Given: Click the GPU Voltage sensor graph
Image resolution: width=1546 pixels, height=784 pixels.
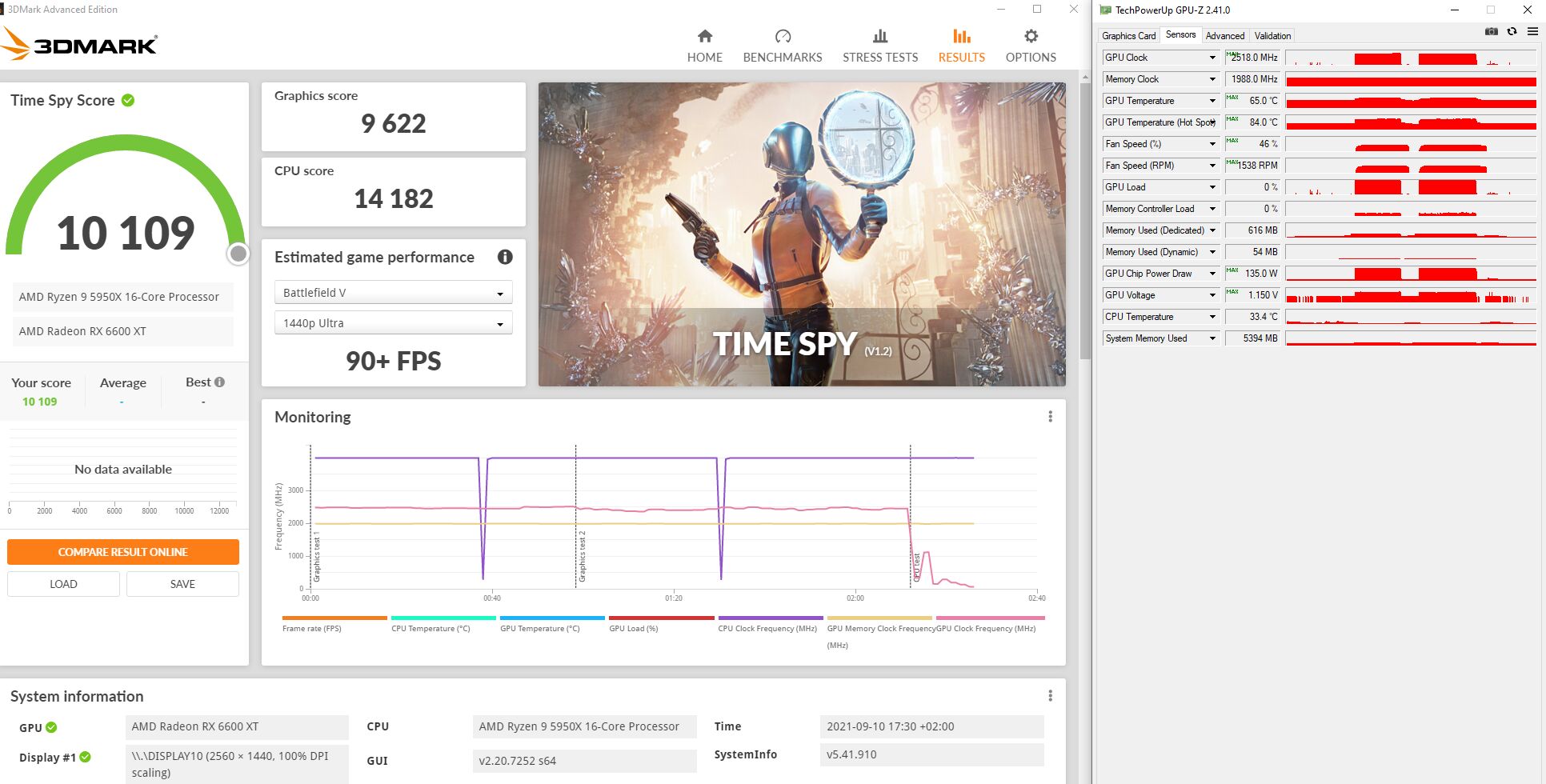Looking at the screenshot, I should (1411, 295).
